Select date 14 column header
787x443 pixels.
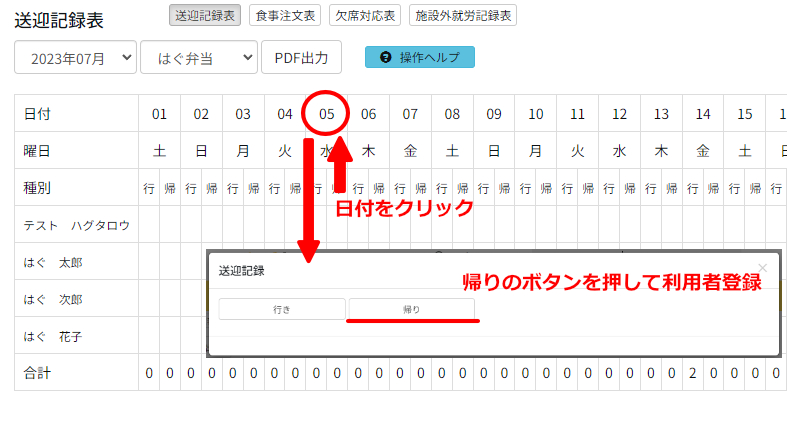click(x=703, y=114)
